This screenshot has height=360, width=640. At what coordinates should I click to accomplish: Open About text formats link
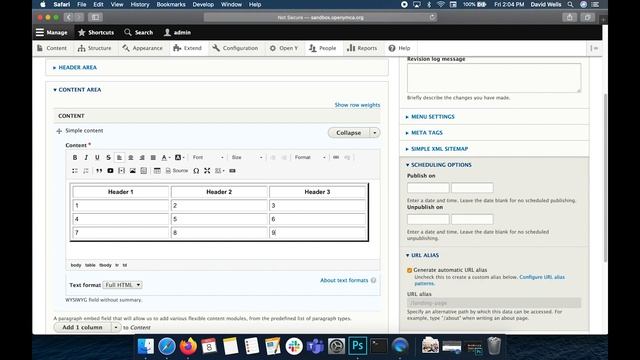[344, 280]
